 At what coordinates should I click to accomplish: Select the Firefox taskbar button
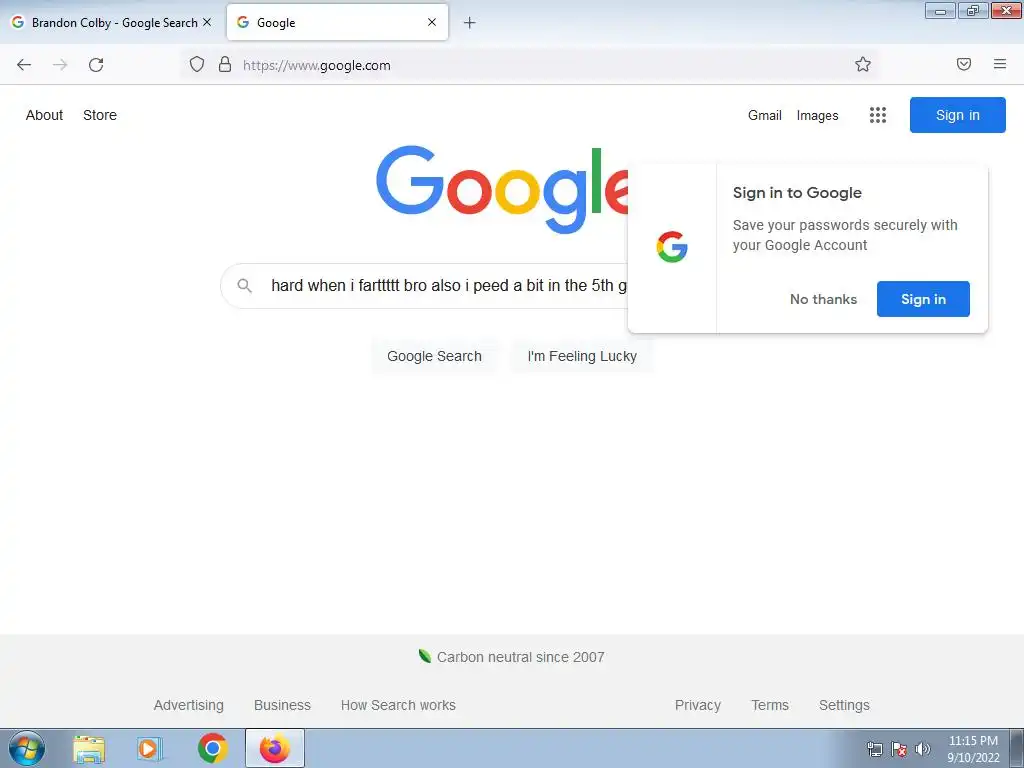coord(275,748)
